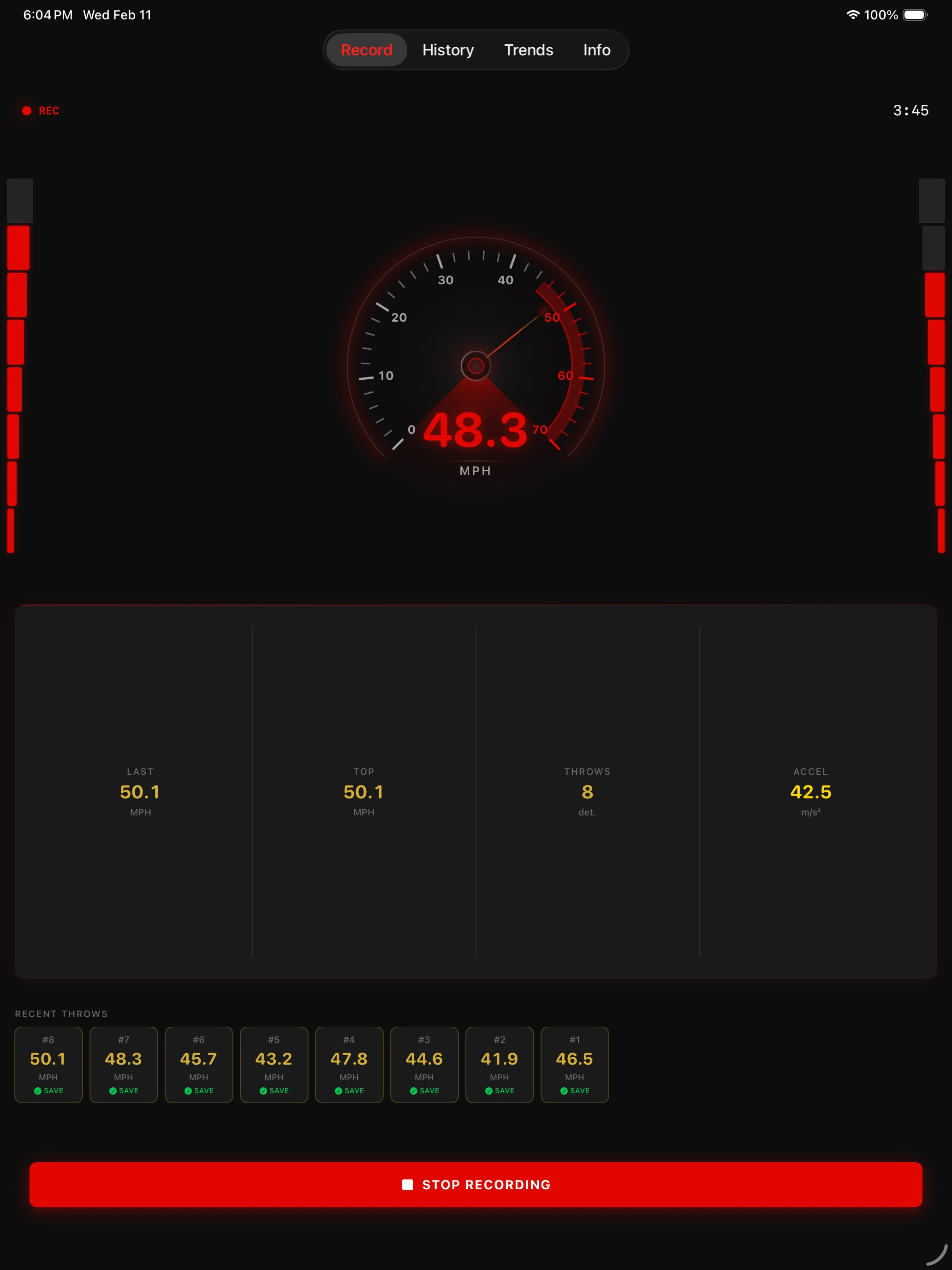Click the 60 mark on speedometer

(x=565, y=376)
